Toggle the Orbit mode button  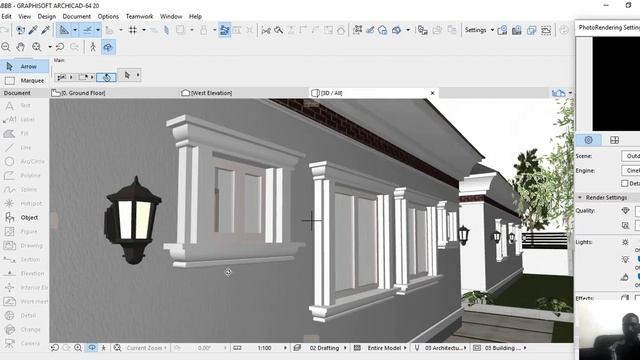click(108, 47)
